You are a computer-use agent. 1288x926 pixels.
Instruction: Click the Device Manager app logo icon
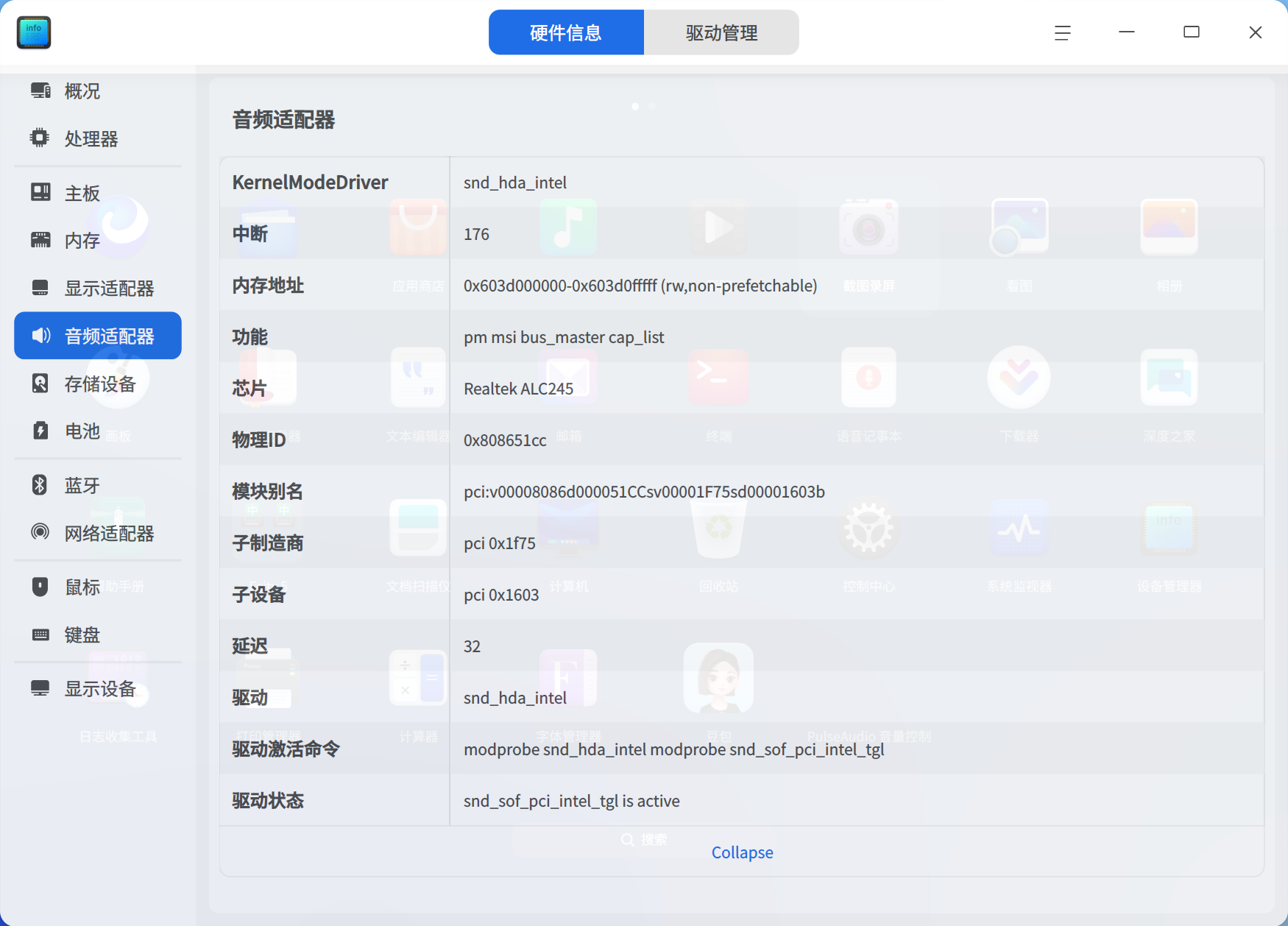point(34,32)
